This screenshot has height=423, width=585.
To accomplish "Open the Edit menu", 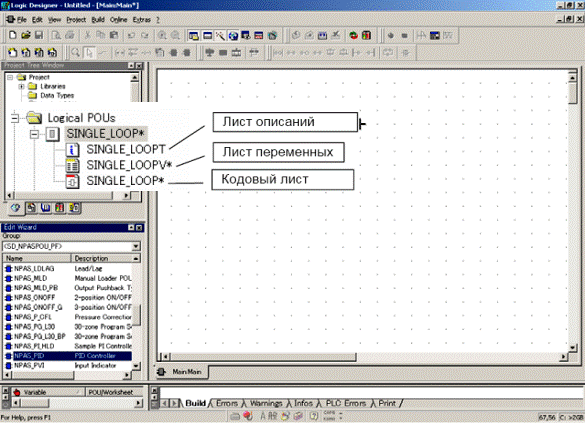I will [37, 19].
